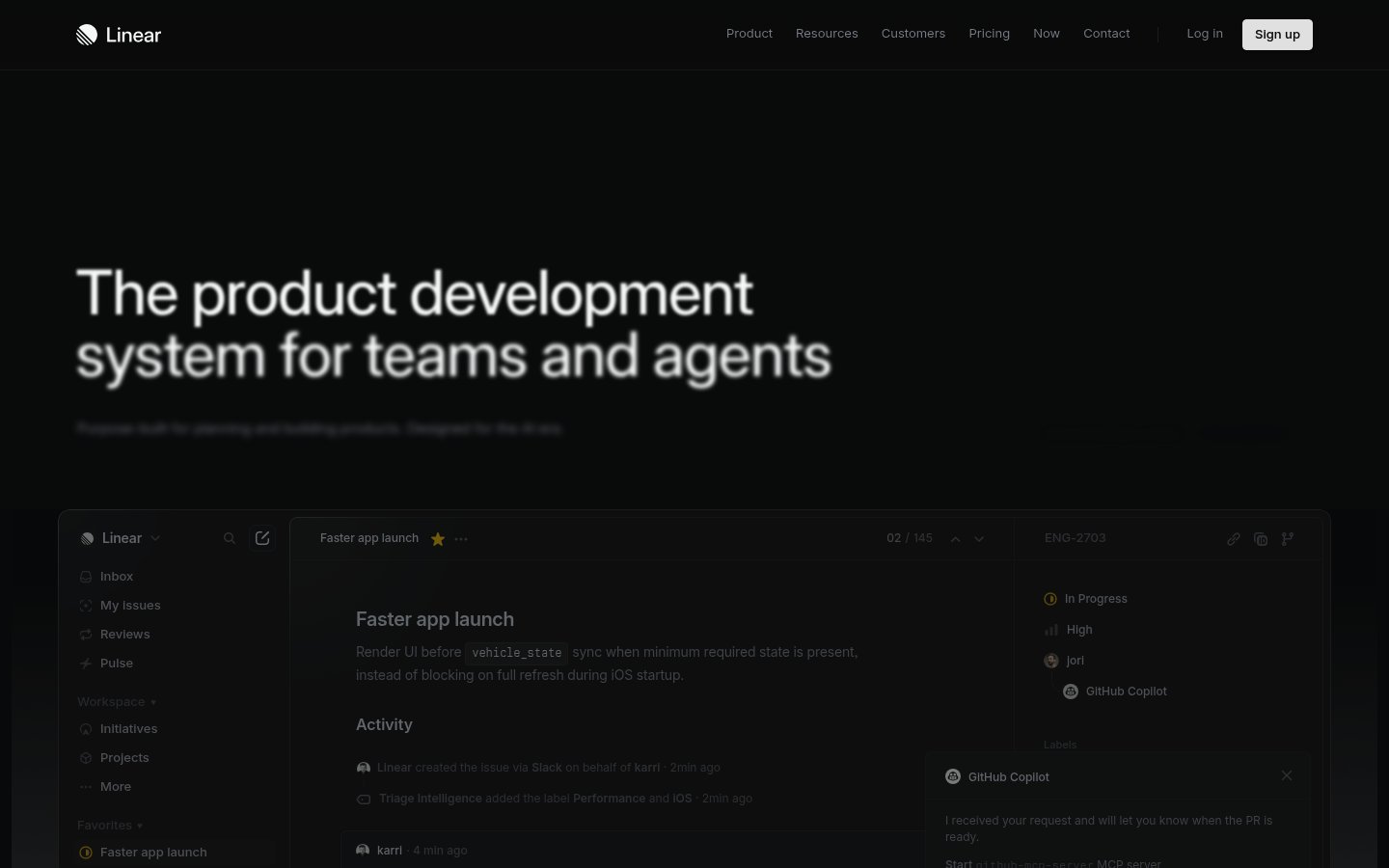Click the Log in link
Screen dimensions: 1389x868
tap(1204, 34)
